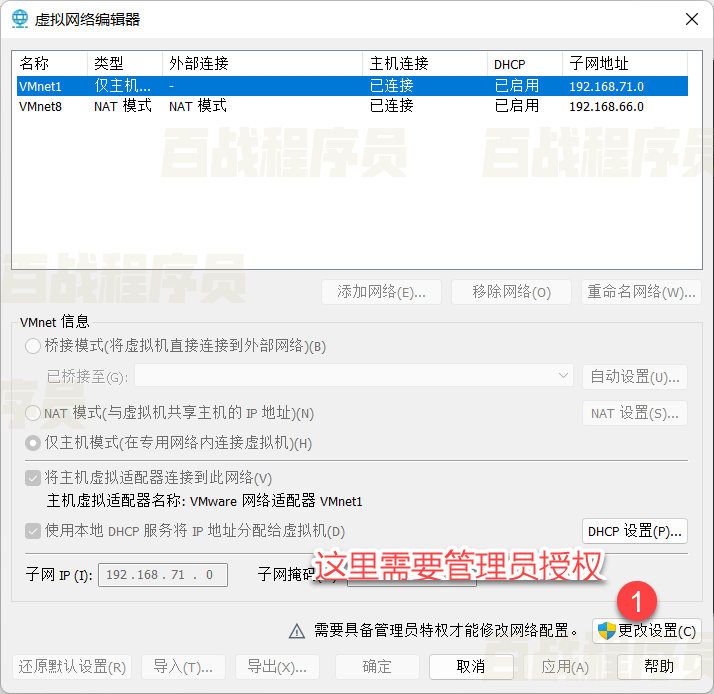Click the 确定 button
Screen dimensions: 714x694
pyautogui.click(x=377, y=667)
